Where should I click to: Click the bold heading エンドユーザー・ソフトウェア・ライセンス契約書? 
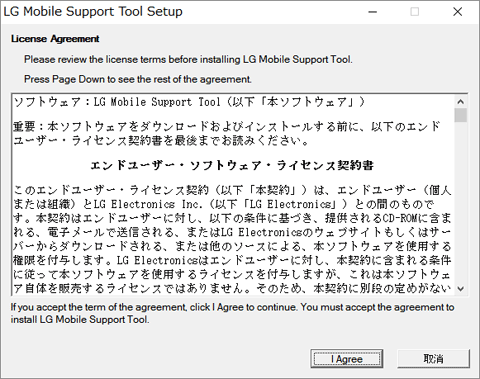point(232,165)
